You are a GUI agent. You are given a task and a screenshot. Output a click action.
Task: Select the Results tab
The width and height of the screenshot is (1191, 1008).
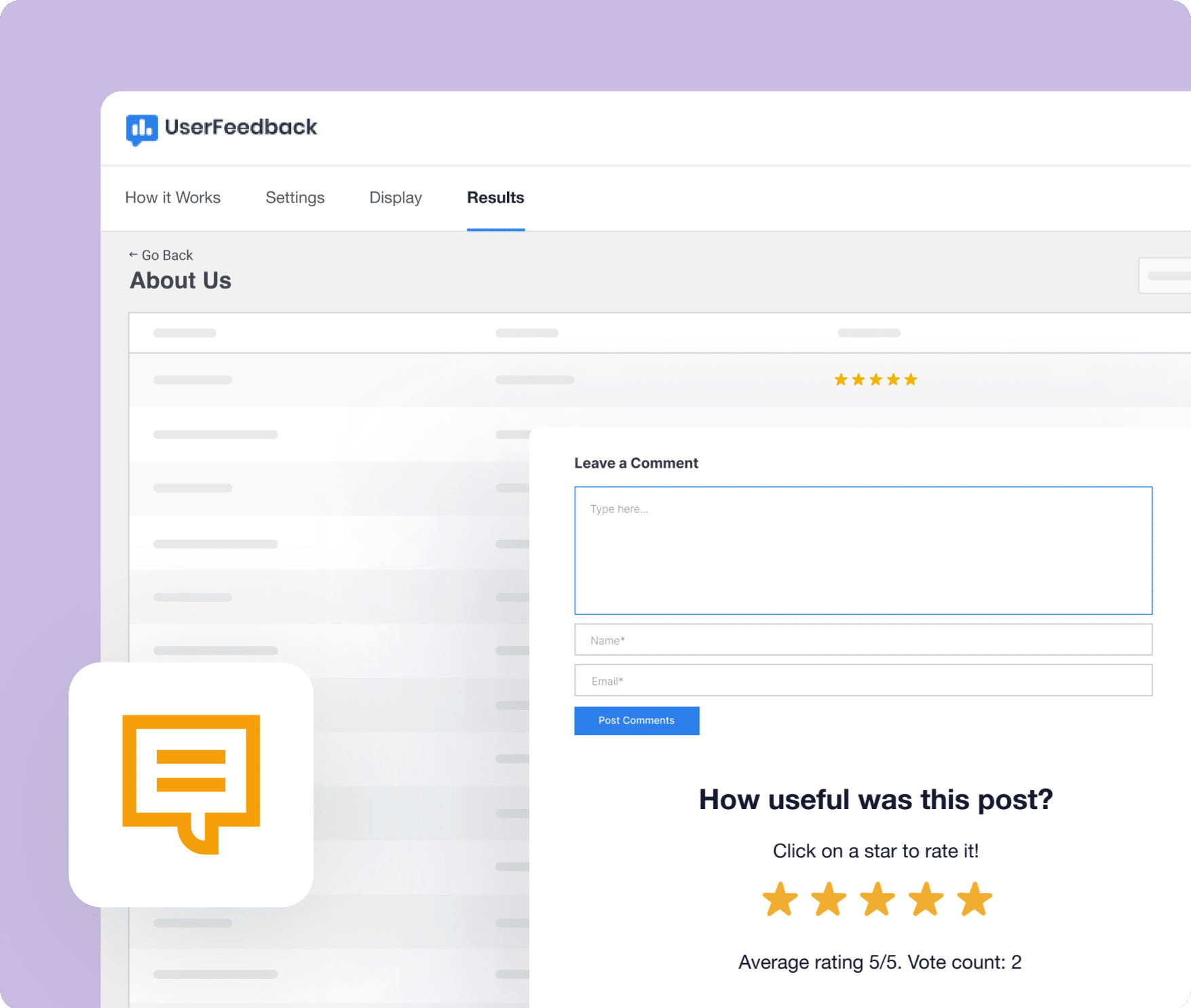click(495, 198)
